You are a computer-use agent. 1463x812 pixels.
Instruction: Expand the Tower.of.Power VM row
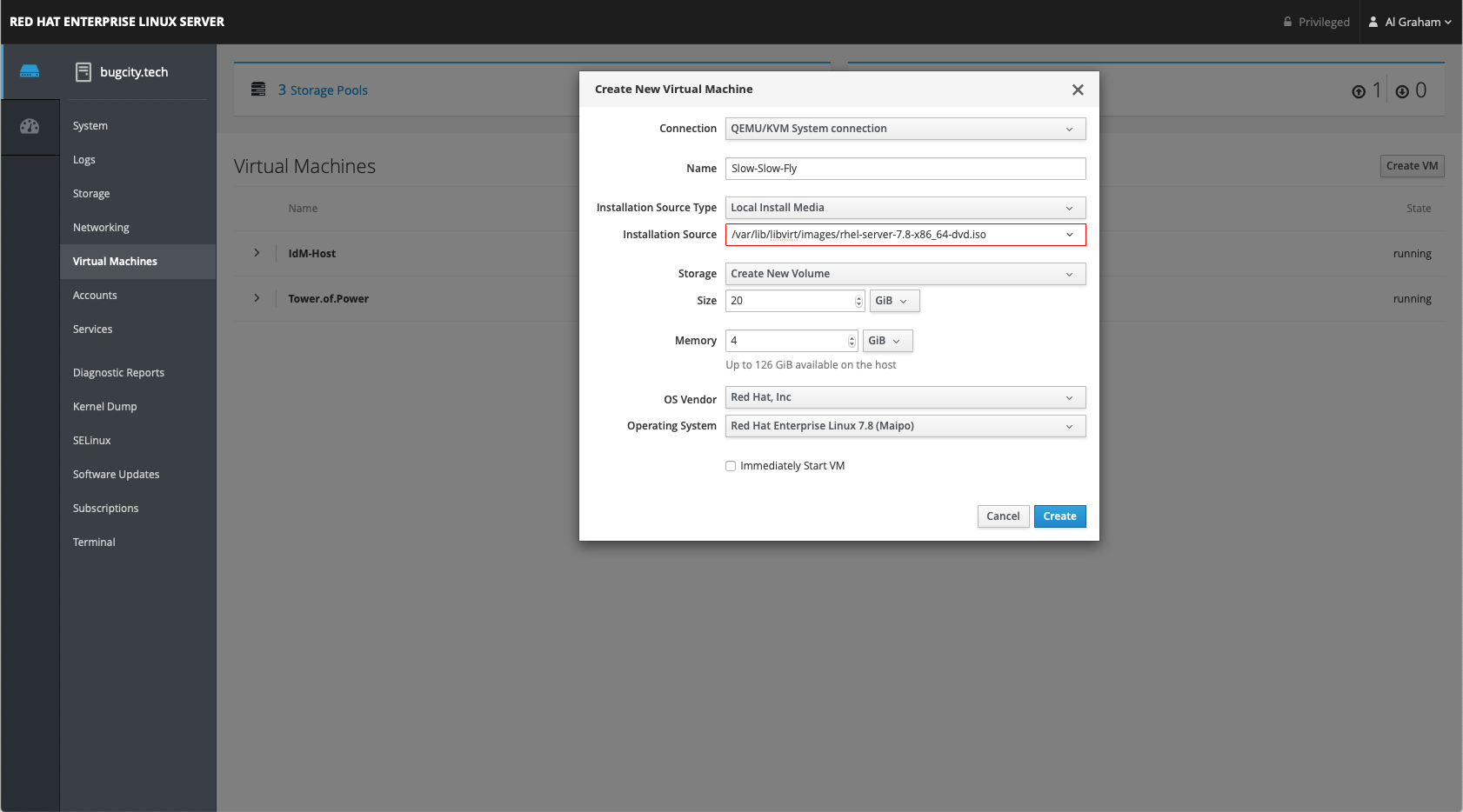tap(257, 298)
